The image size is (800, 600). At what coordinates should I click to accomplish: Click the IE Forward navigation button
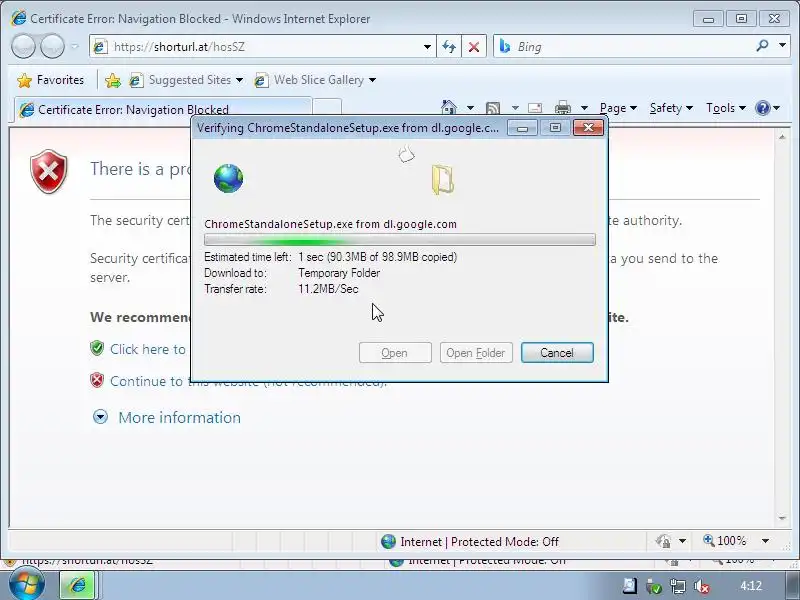[52, 47]
